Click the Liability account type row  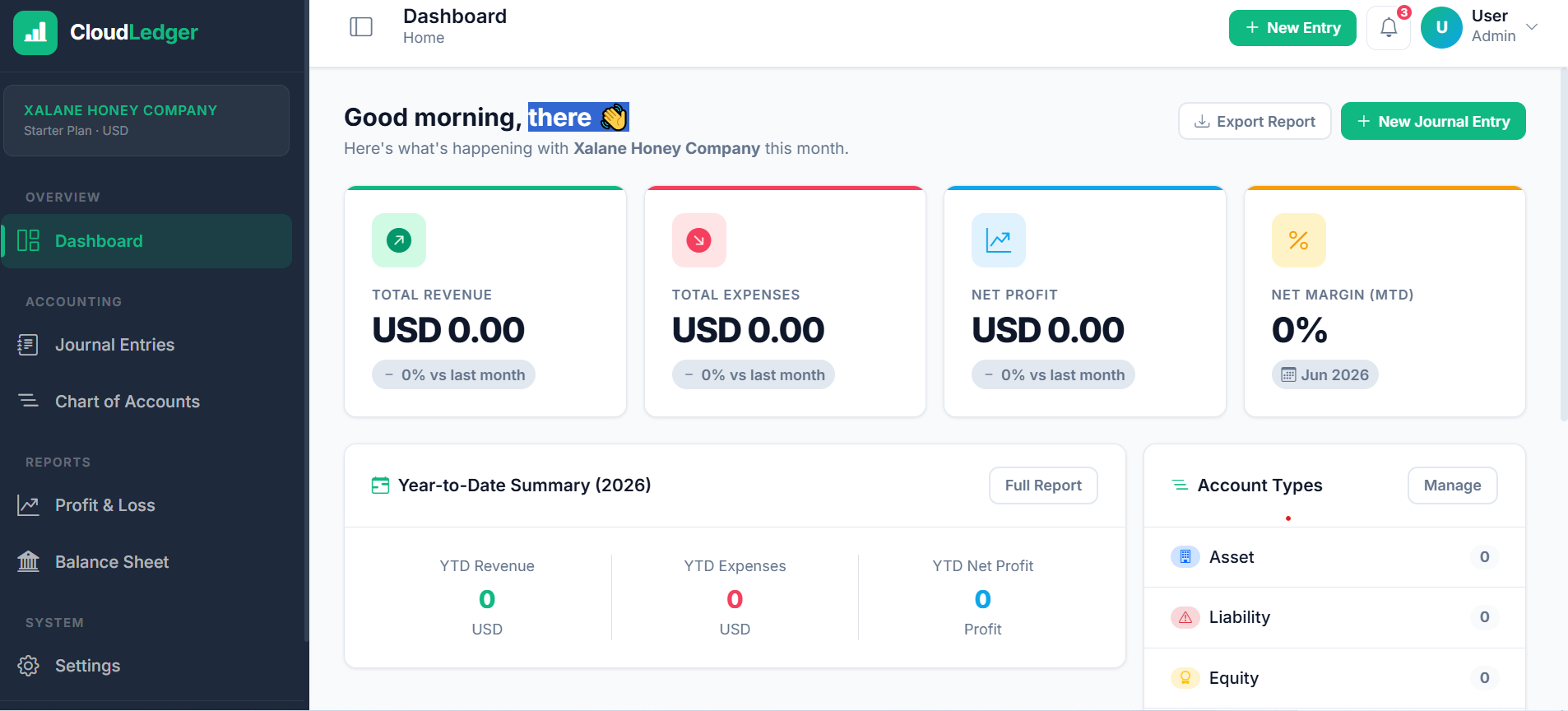(1334, 617)
